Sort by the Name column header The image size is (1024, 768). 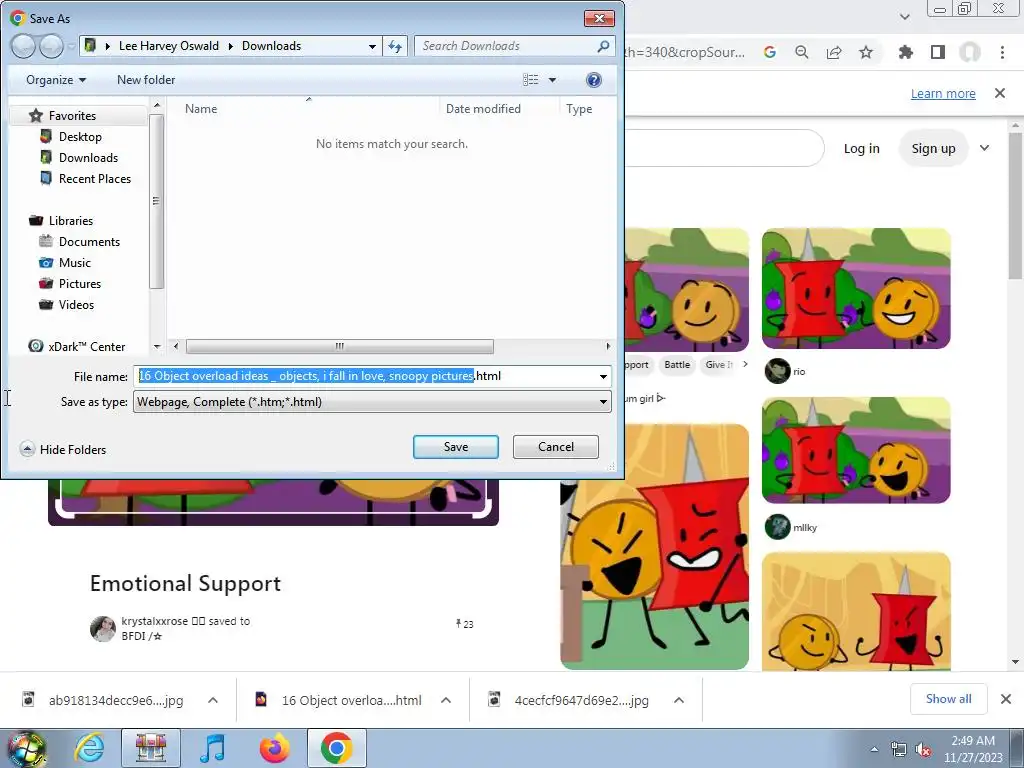coord(201,108)
